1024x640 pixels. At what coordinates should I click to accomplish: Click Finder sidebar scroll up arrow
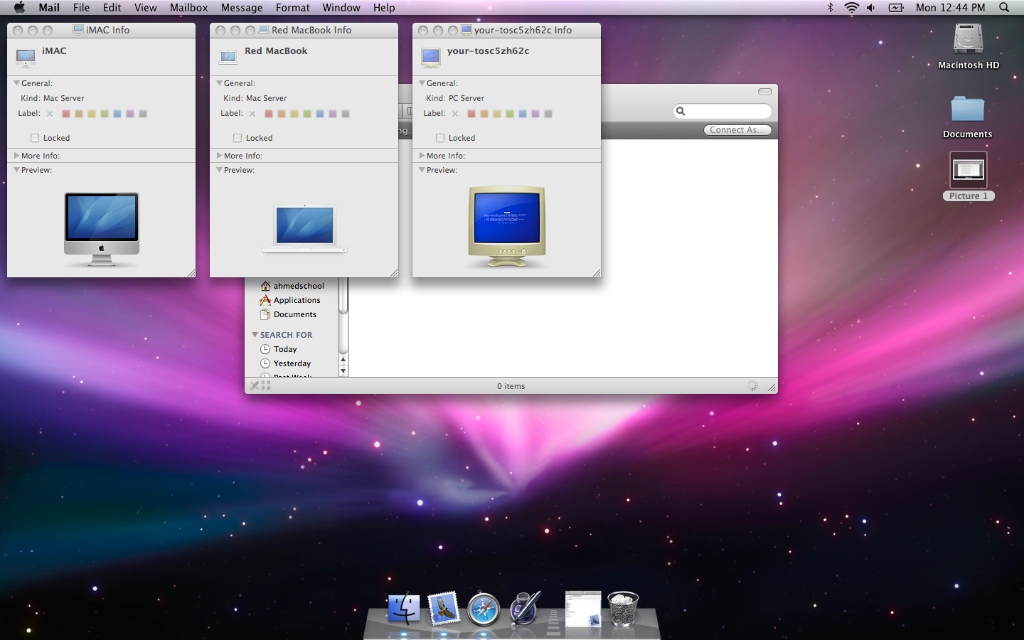click(x=344, y=360)
